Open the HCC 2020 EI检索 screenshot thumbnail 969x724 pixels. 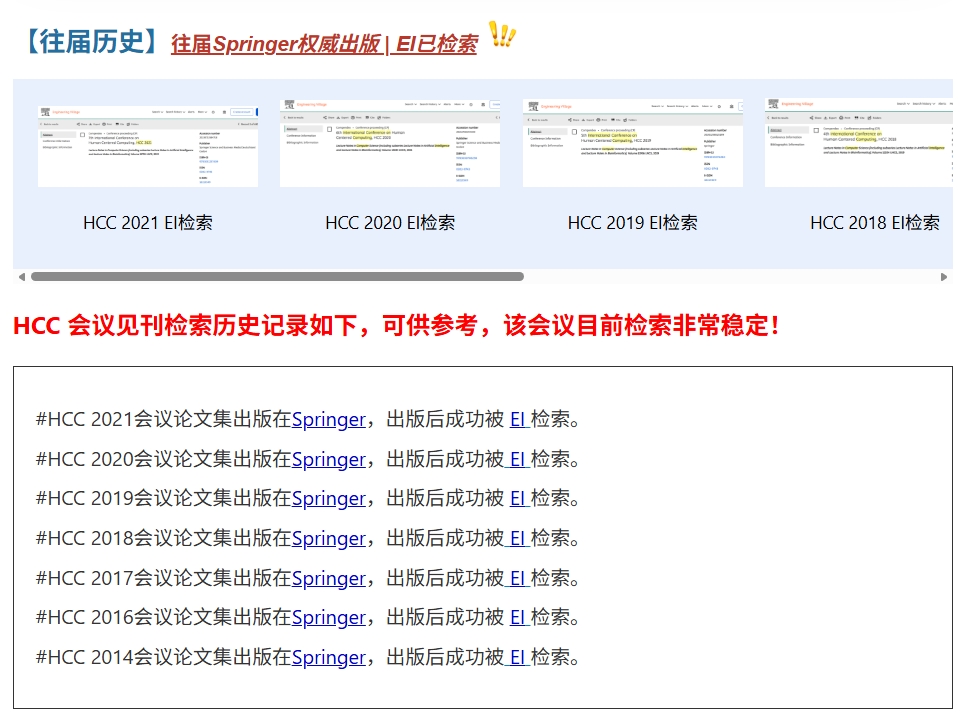(x=390, y=143)
